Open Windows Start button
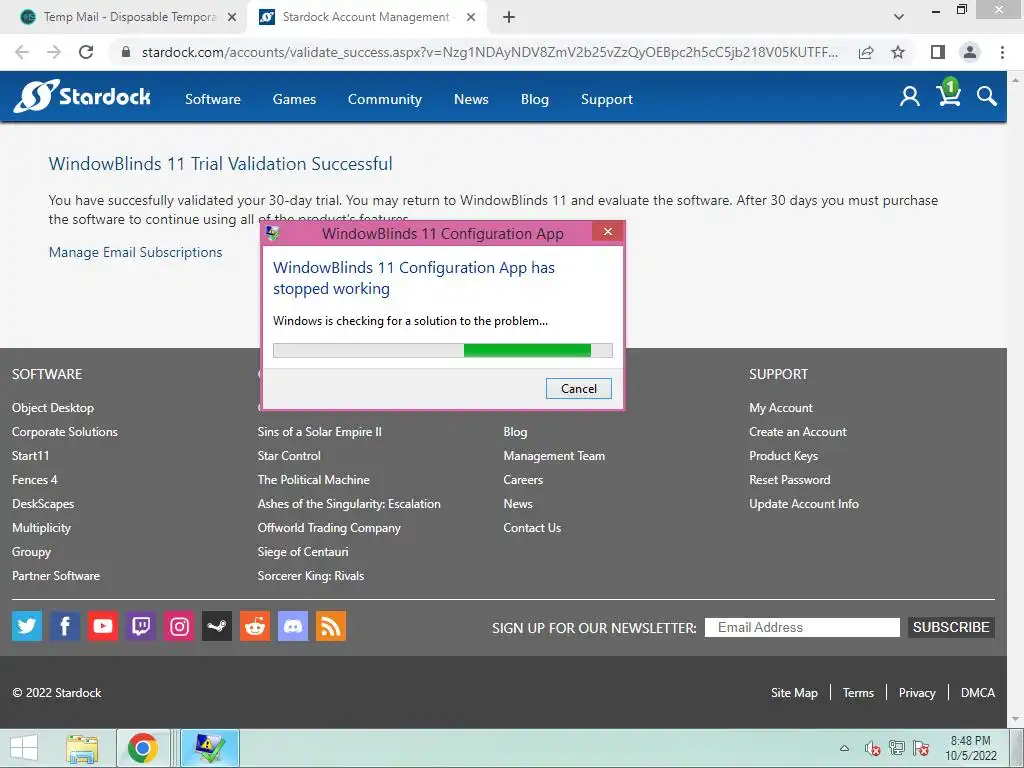The image size is (1024, 768). [x=24, y=748]
